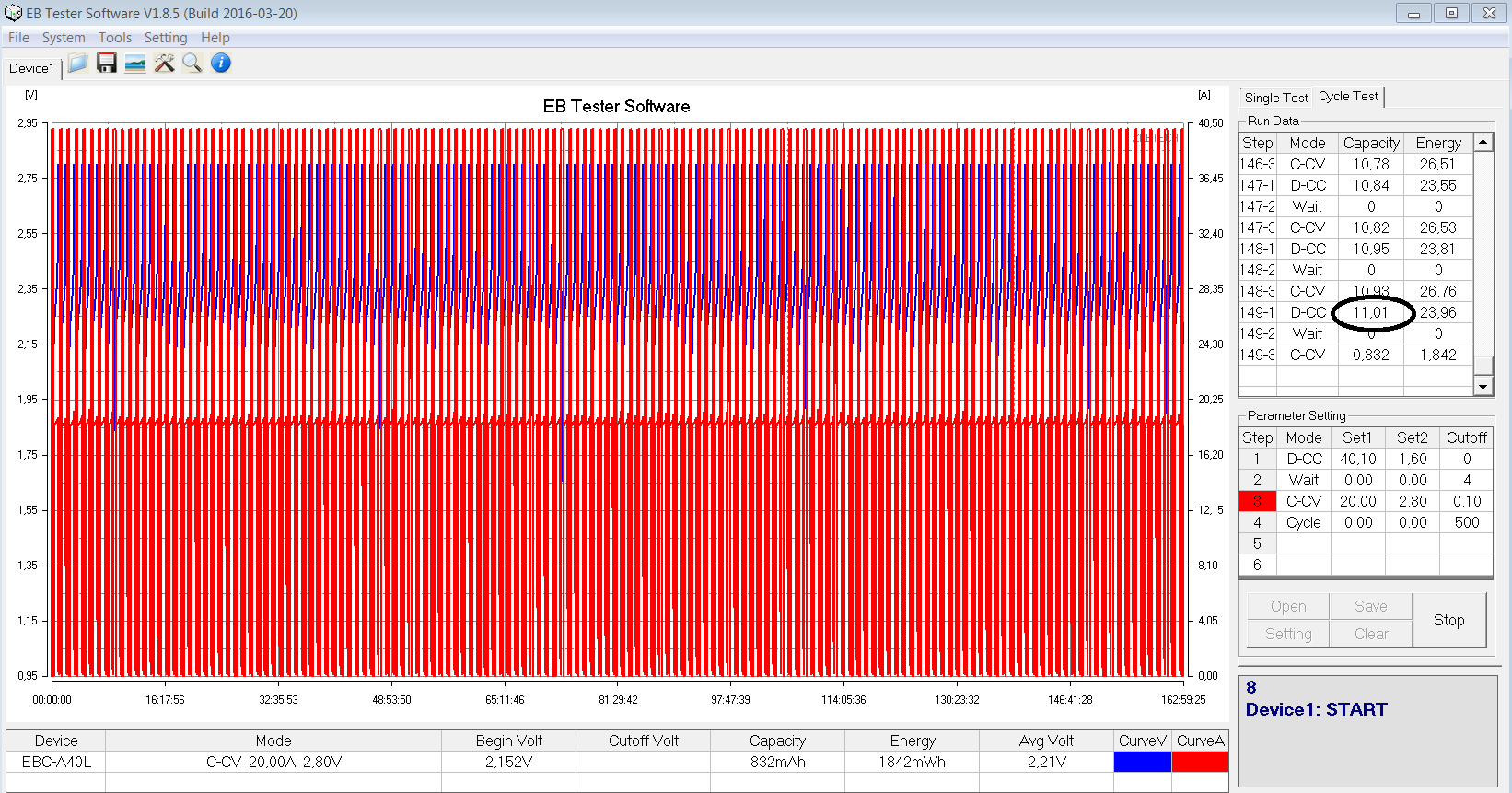Viewport: 1512px width, 793px height.
Task: Click the C-CV 20,00A 2,80V mode cell
Action: pos(273,762)
